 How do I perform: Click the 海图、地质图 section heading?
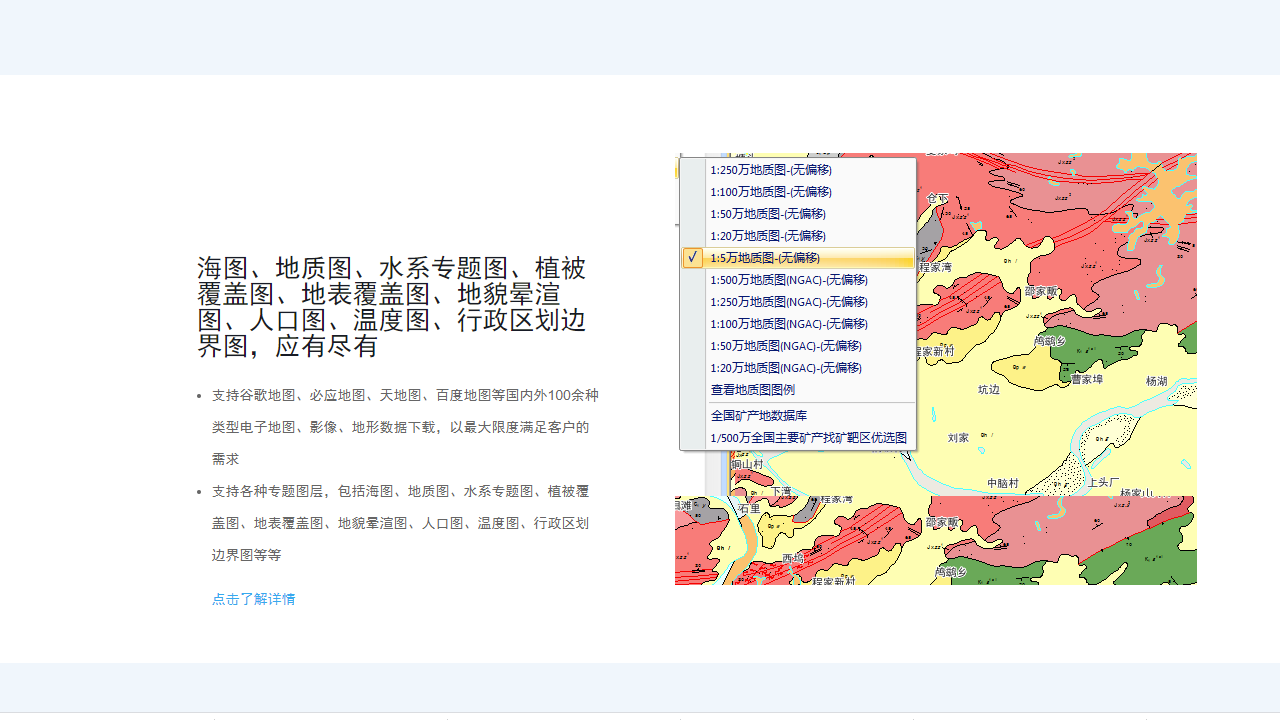click(391, 307)
